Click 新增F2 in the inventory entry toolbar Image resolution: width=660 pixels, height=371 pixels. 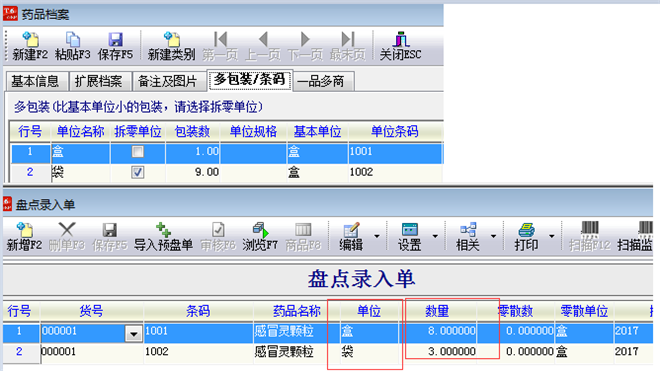24,237
